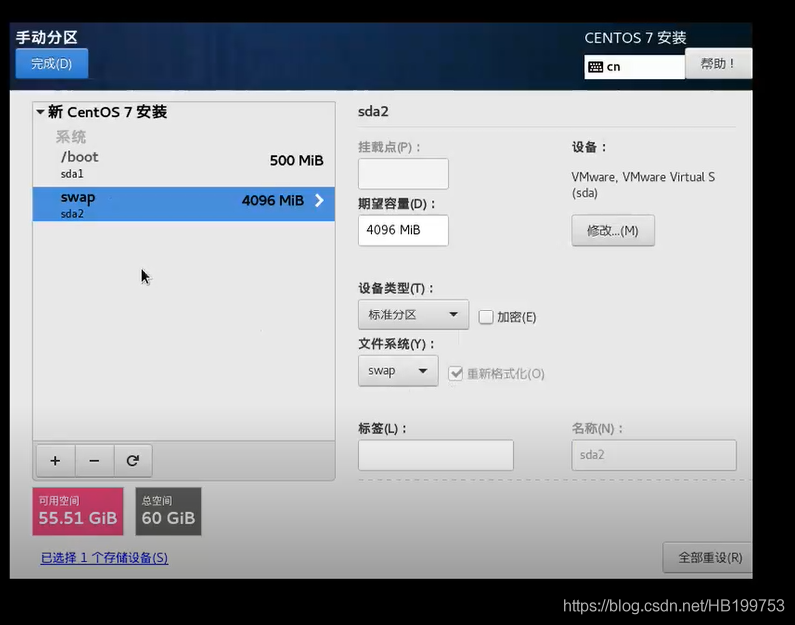
Task: Click the 系统 section label
Action: pos(71,137)
